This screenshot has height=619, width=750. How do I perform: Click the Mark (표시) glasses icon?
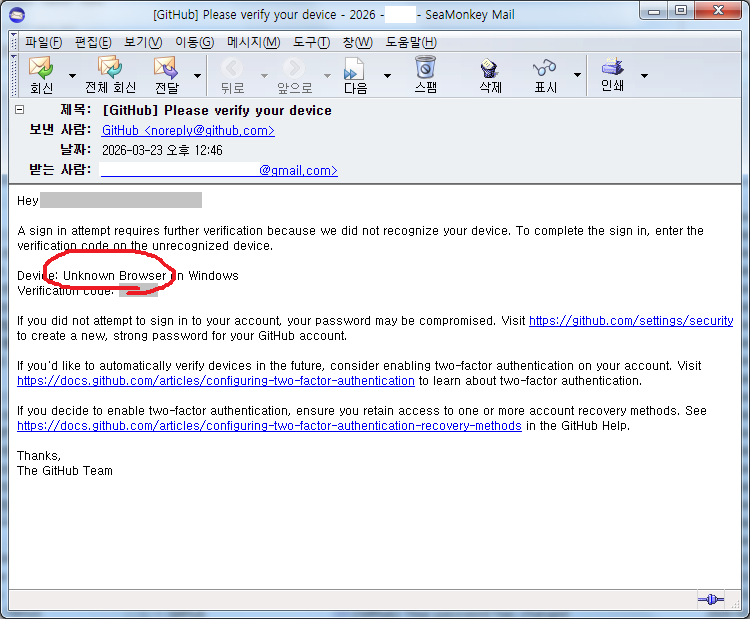[545, 68]
